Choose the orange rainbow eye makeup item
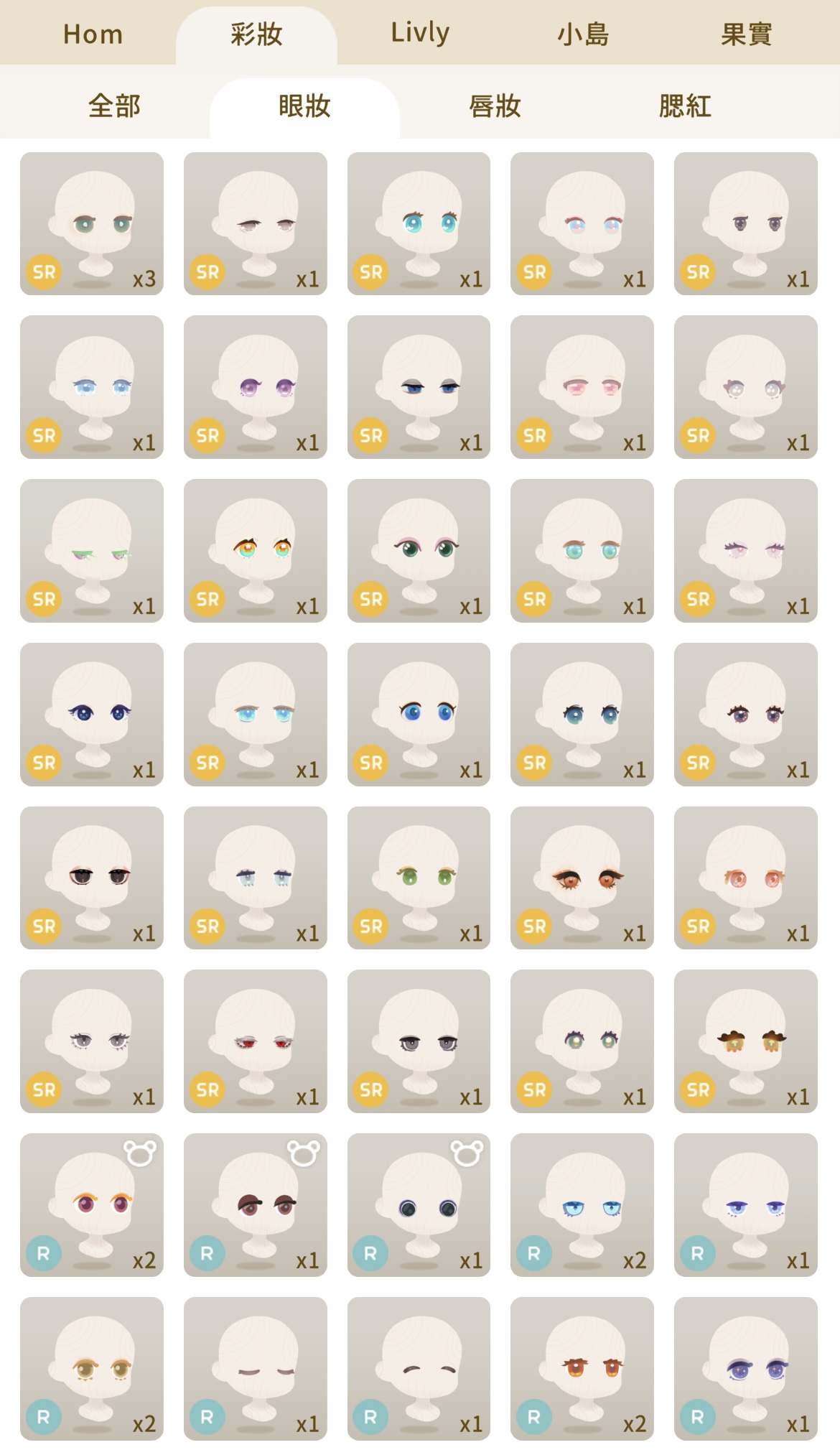This screenshot has height=1455, width=840. [256, 551]
